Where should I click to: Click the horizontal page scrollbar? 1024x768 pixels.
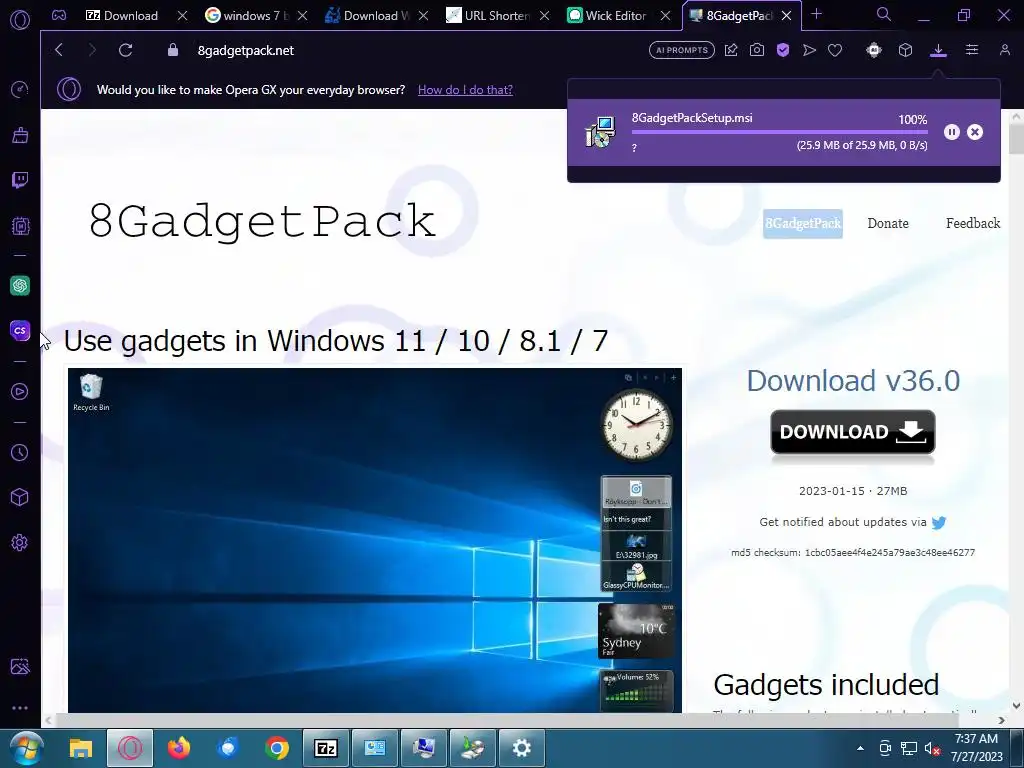(506, 720)
